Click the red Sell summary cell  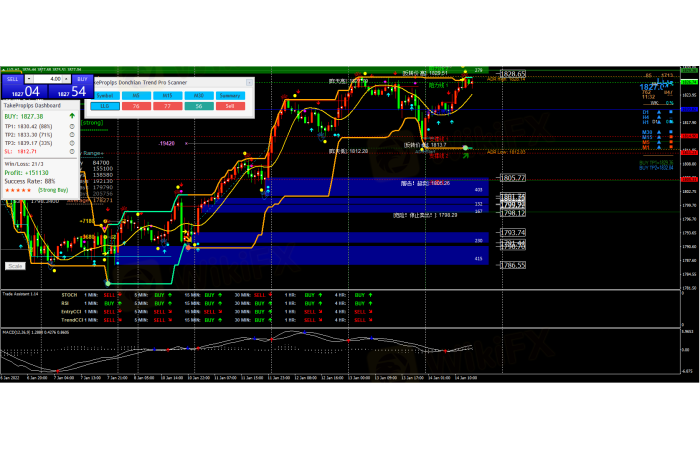point(231,105)
